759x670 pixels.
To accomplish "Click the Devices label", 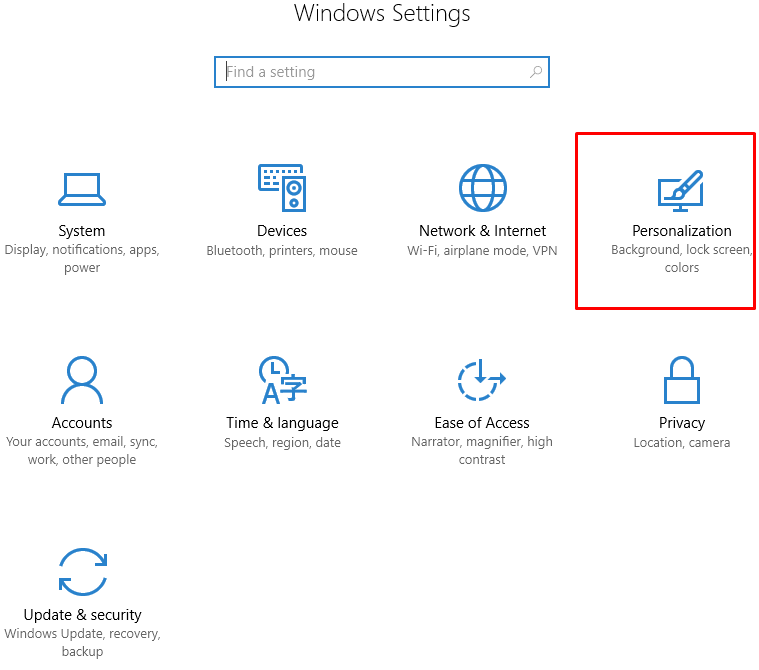I will click(x=282, y=231).
